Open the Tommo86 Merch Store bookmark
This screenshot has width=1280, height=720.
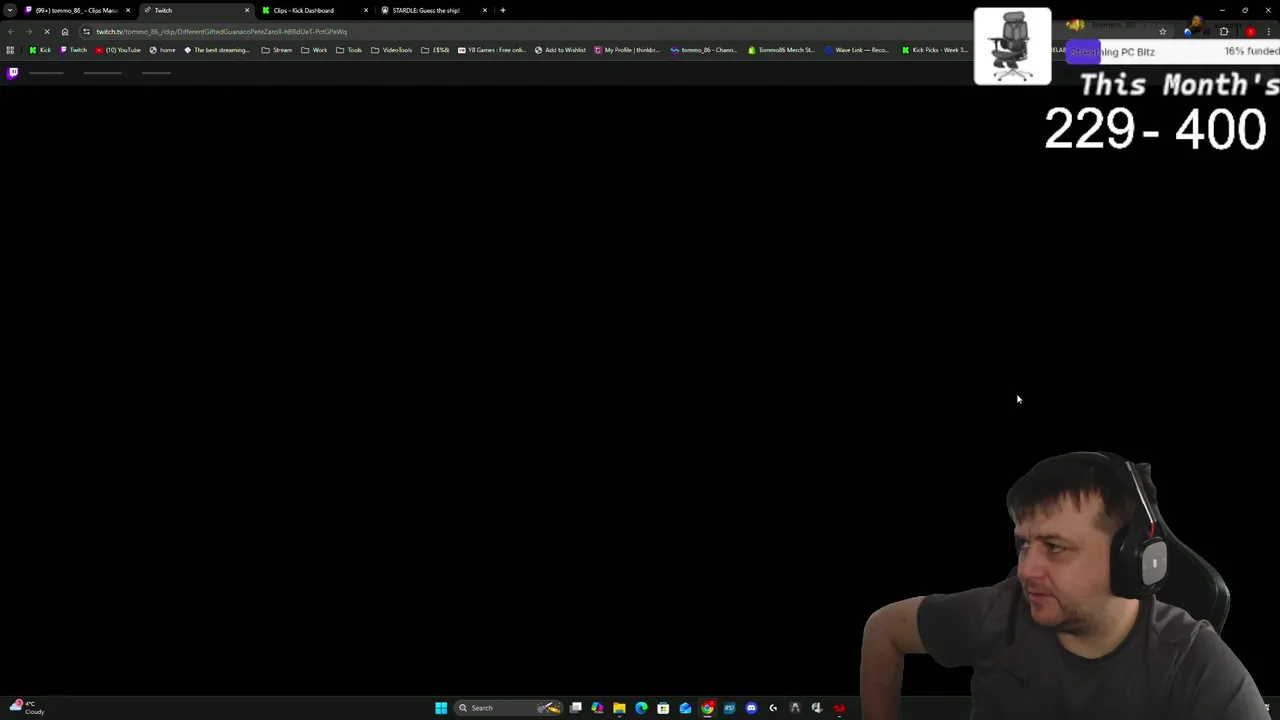point(782,50)
